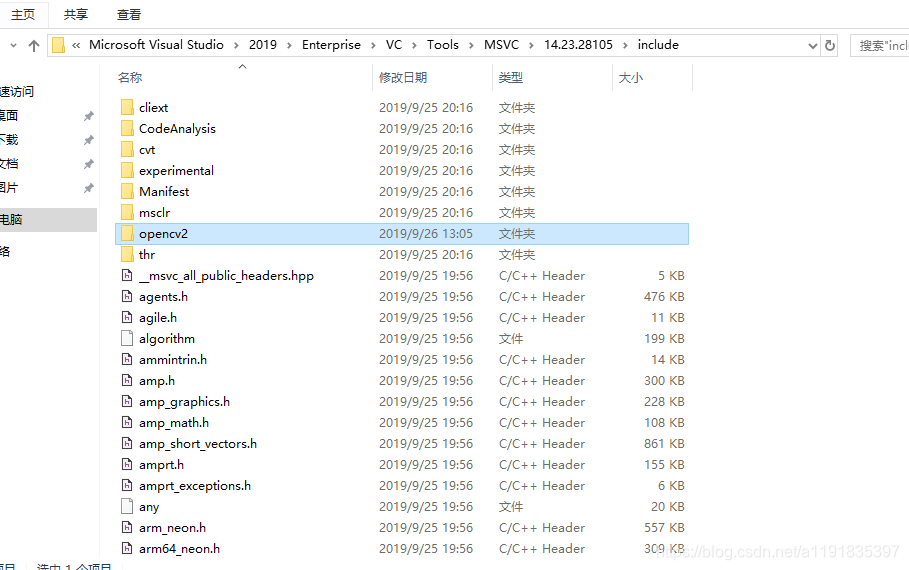The height and width of the screenshot is (570, 909).
Task: Expand chevron after 2019 breadcrumb
Action: pyautogui.click(x=289, y=45)
